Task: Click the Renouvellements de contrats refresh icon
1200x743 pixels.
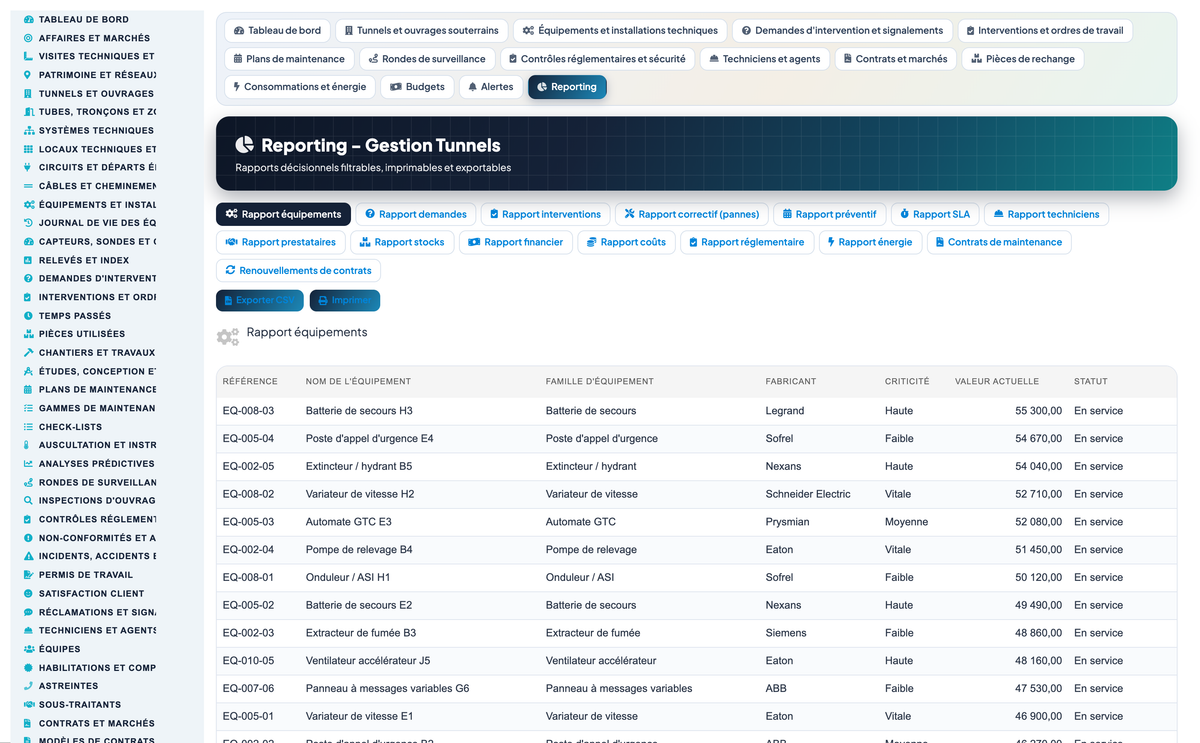Action: point(230,270)
